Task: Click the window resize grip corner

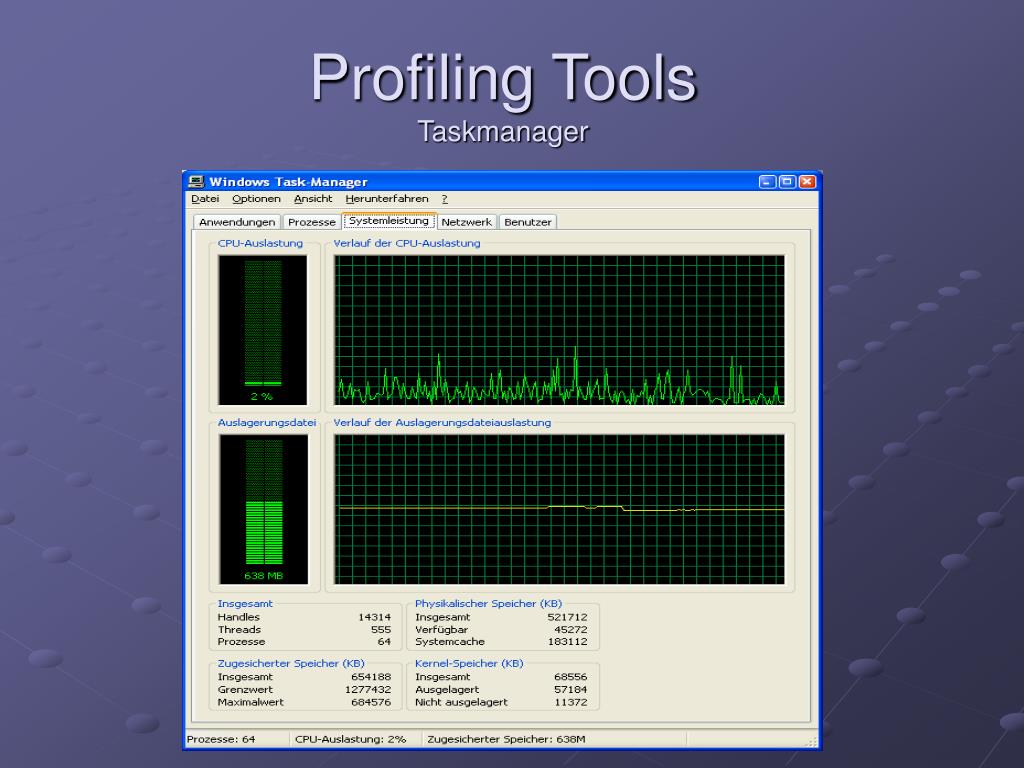Action: [812, 741]
